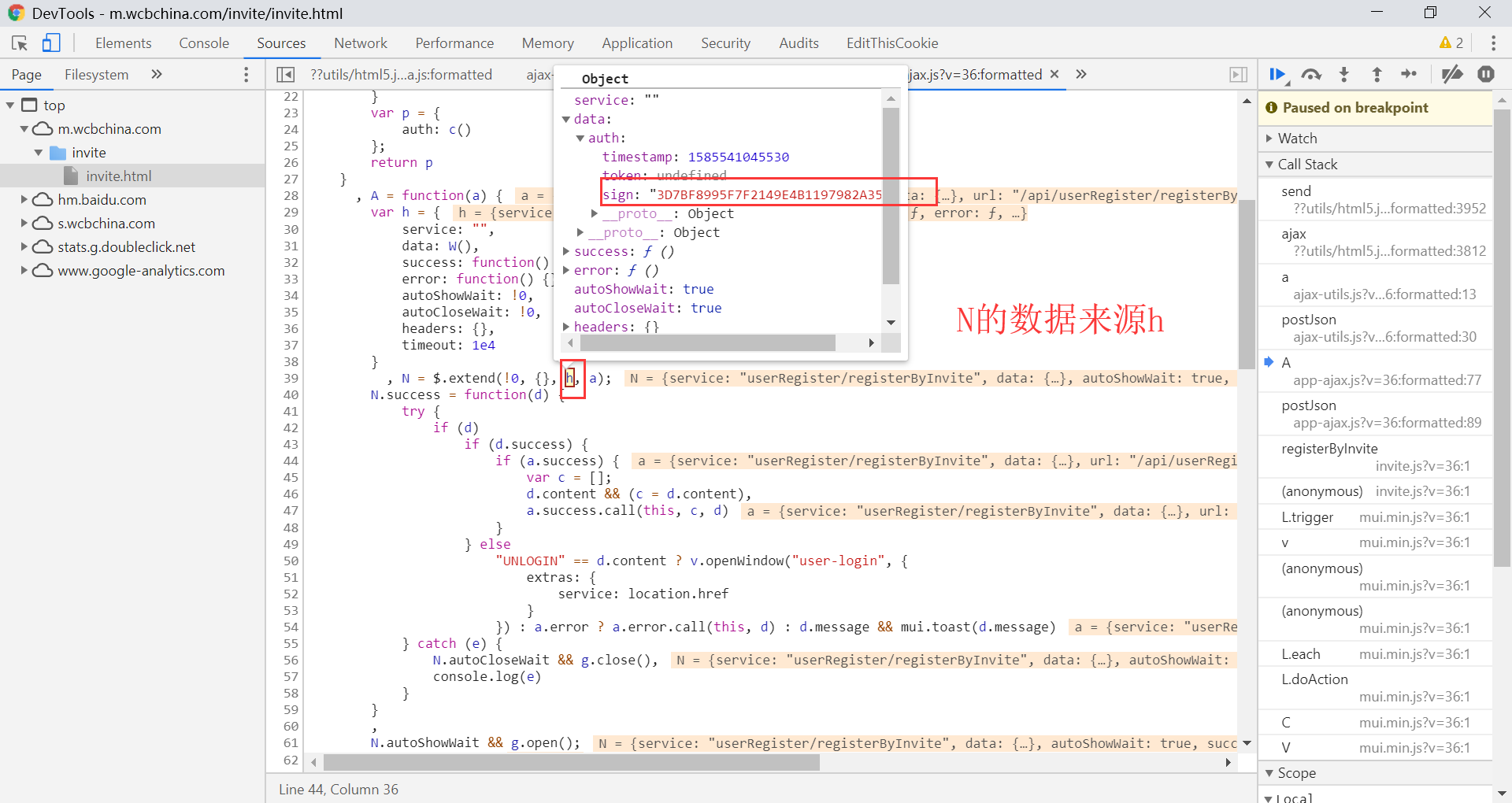Image resolution: width=1512 pixels, height=803 pixels.
Task: Select the L.trigger call stack frame
Action: pos(1375,517)
